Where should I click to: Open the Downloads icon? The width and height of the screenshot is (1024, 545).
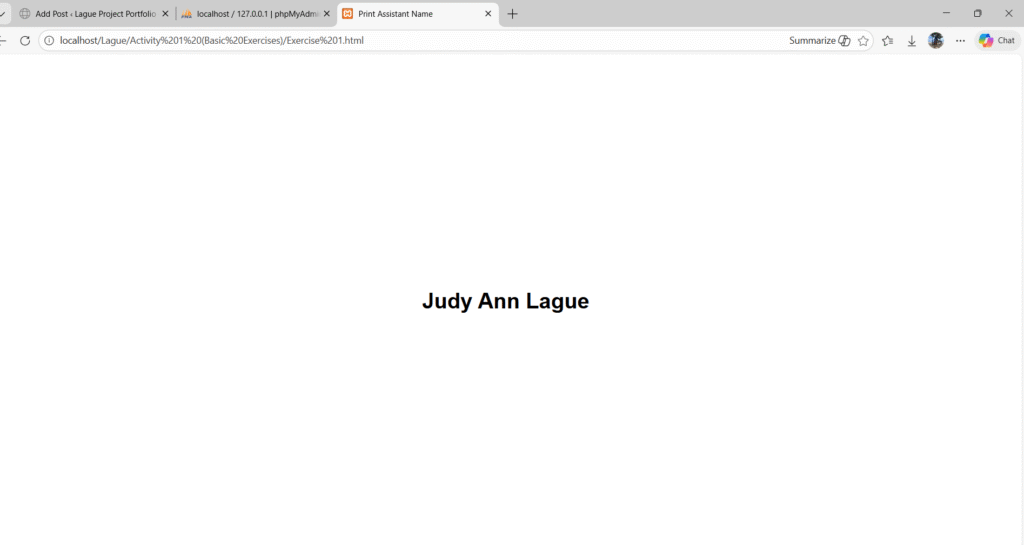pyautogui.click(x=912, y=41)
